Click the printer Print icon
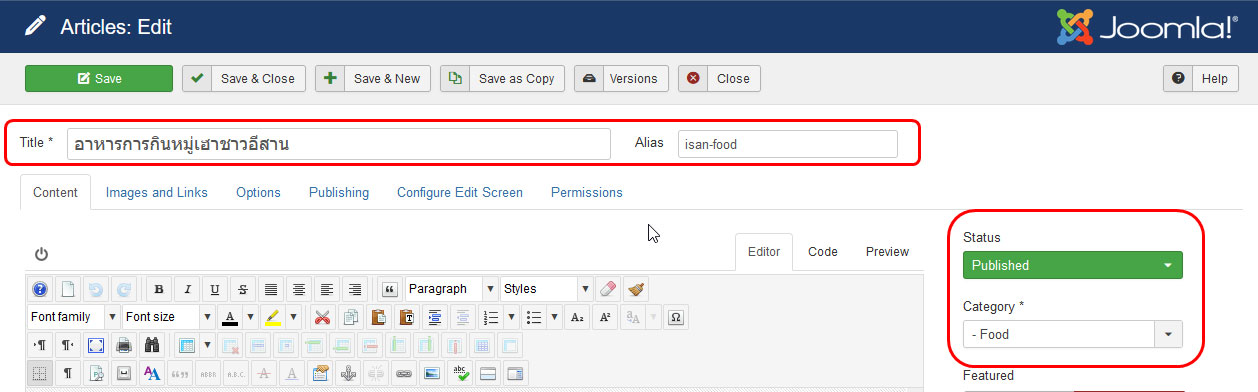Image resolution: width=1258 pixels, height=392 pixels. coord(124,345)
